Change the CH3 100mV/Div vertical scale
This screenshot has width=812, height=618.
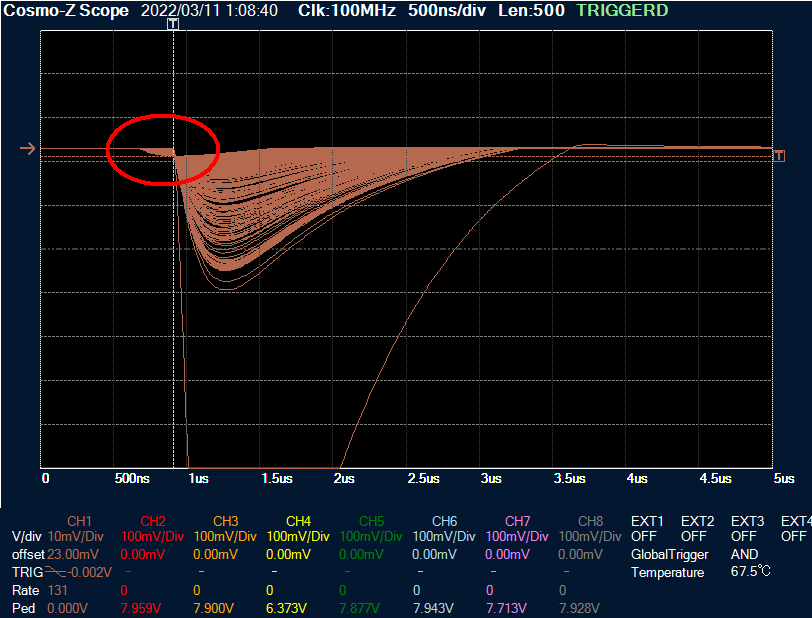point(225,537)
